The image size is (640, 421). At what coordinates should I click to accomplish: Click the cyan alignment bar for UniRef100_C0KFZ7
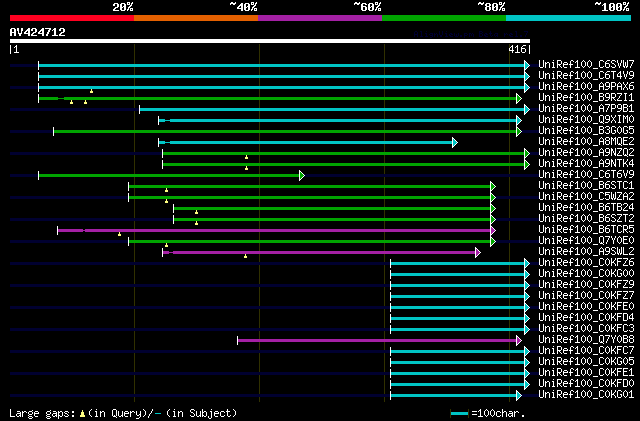tap(458, 296)
